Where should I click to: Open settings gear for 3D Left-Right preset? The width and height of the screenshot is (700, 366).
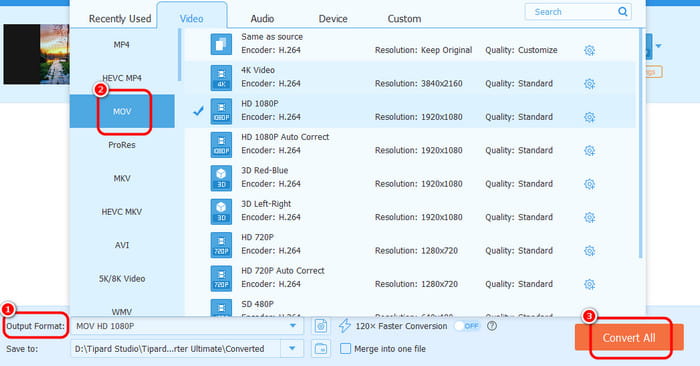pos(589,217)
